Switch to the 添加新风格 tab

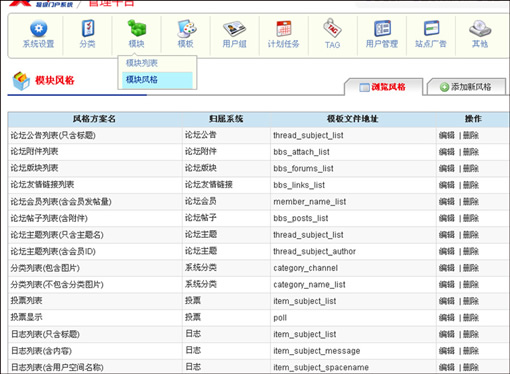pyautogui.click(x=467, y=87)
